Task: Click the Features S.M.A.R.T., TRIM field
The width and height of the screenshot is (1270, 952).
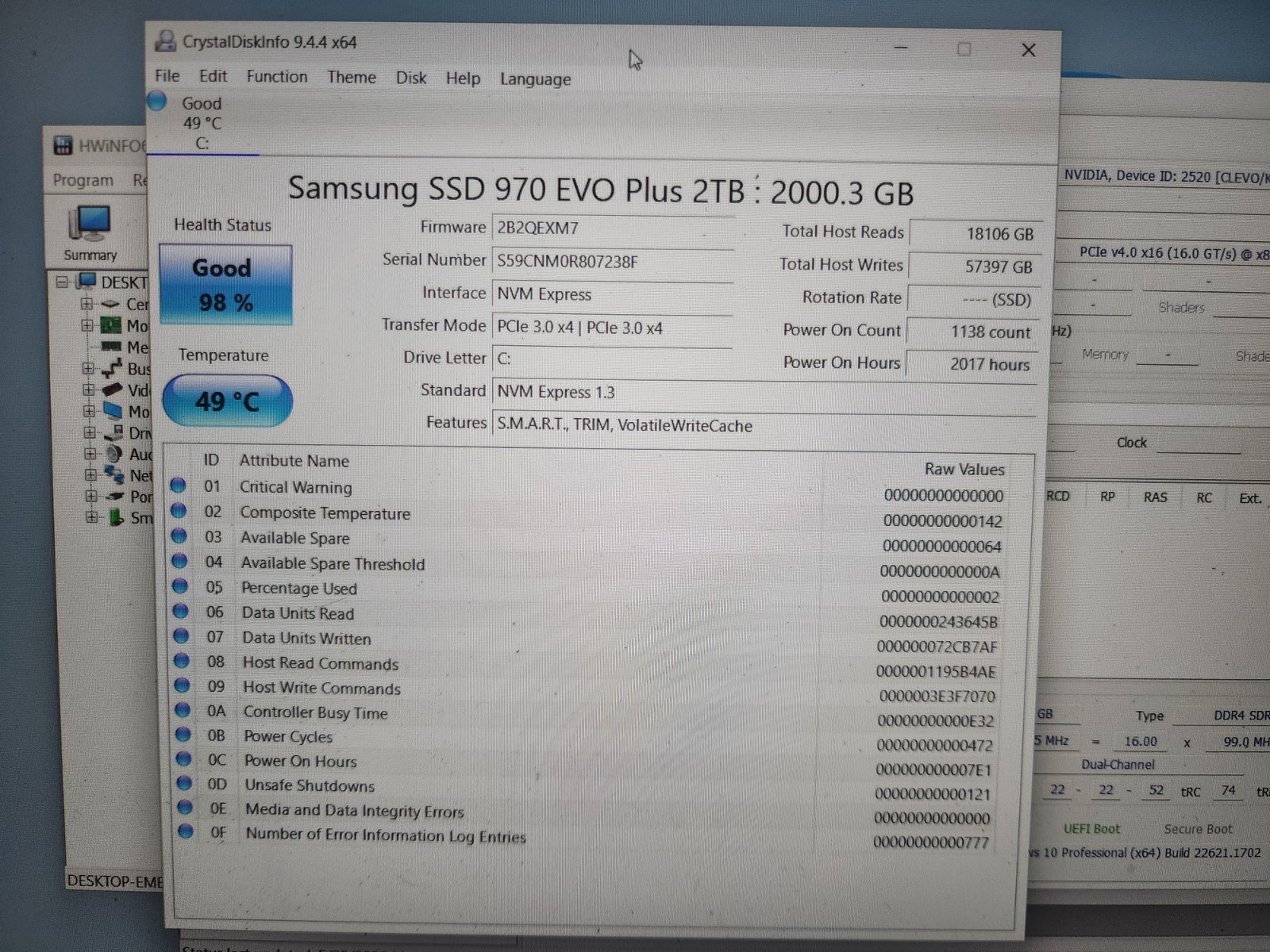Action: pos(764,424)
